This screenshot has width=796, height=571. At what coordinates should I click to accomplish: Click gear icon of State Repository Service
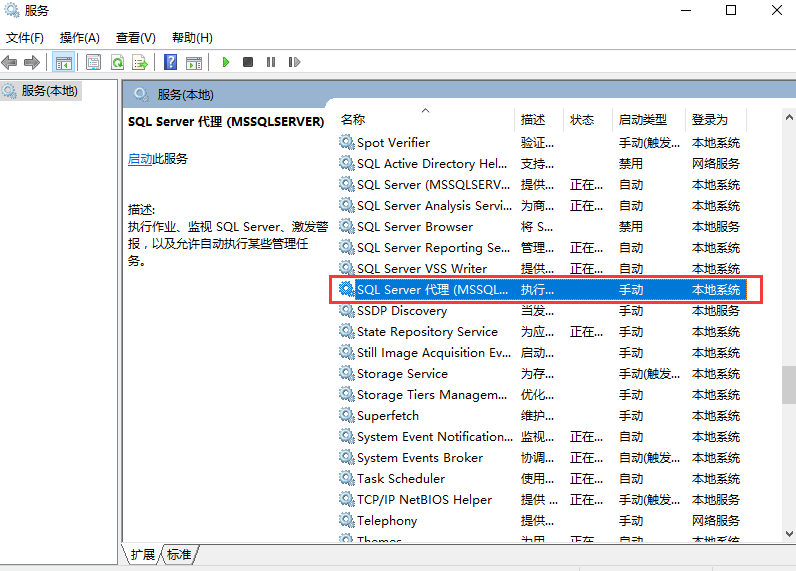tap(347, 331)
